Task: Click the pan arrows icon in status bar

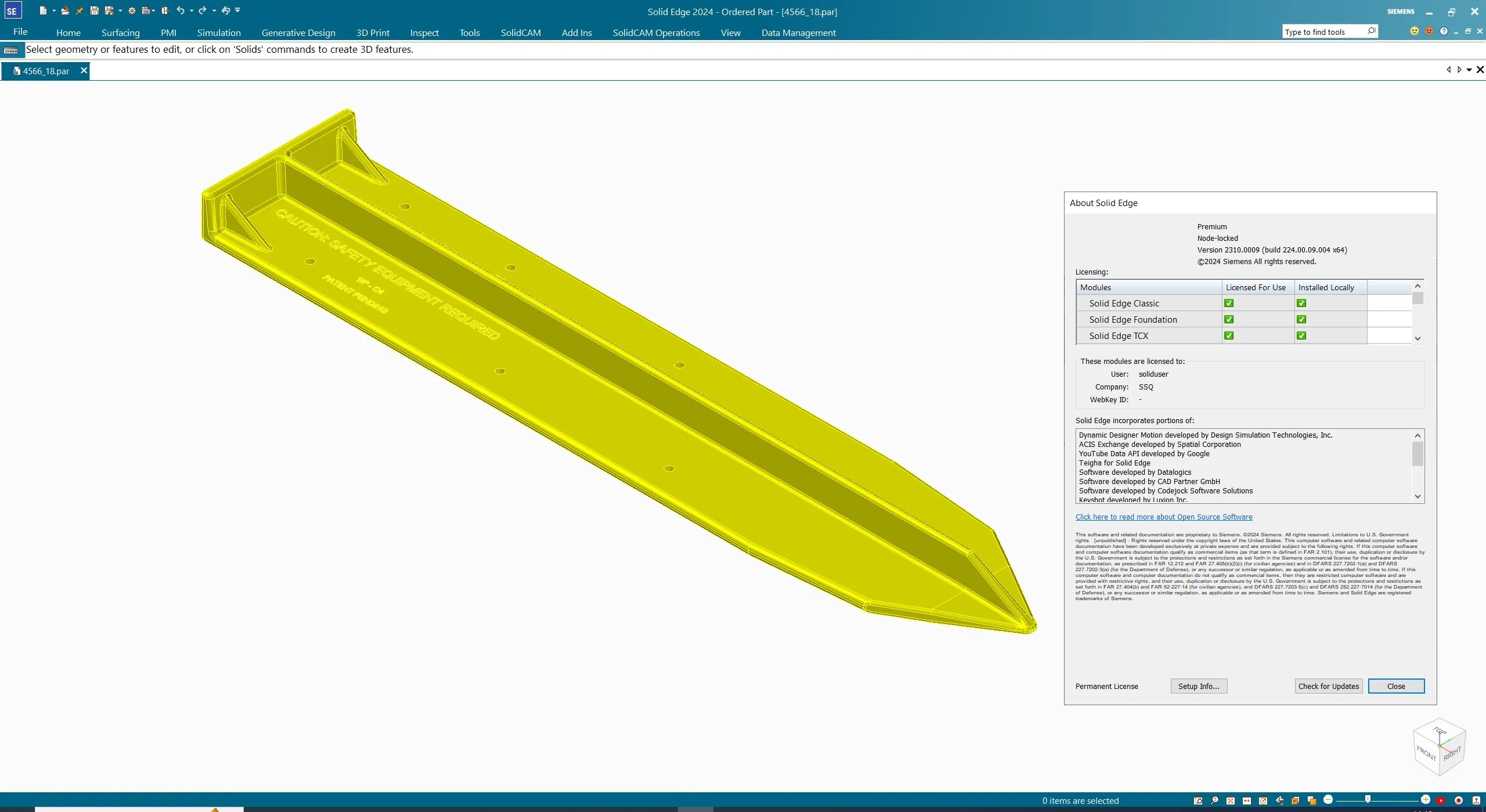Action: [x=1247, y=801]
